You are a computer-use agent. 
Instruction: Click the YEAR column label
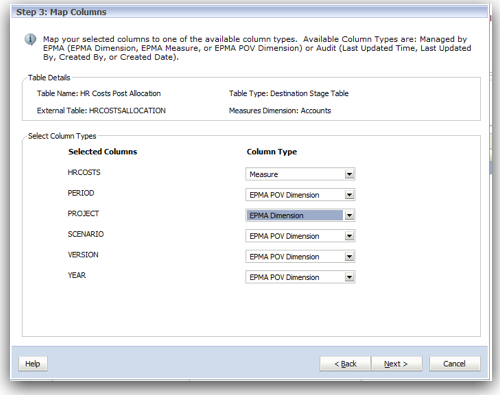coord(77,275)
